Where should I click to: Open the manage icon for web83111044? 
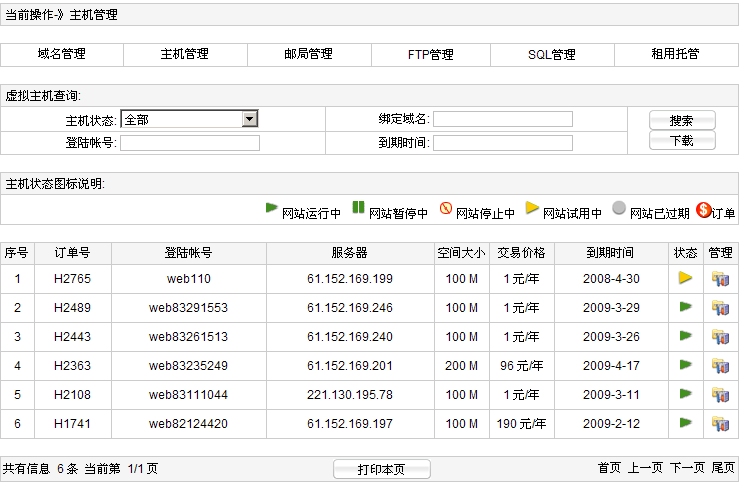point(720,395)
